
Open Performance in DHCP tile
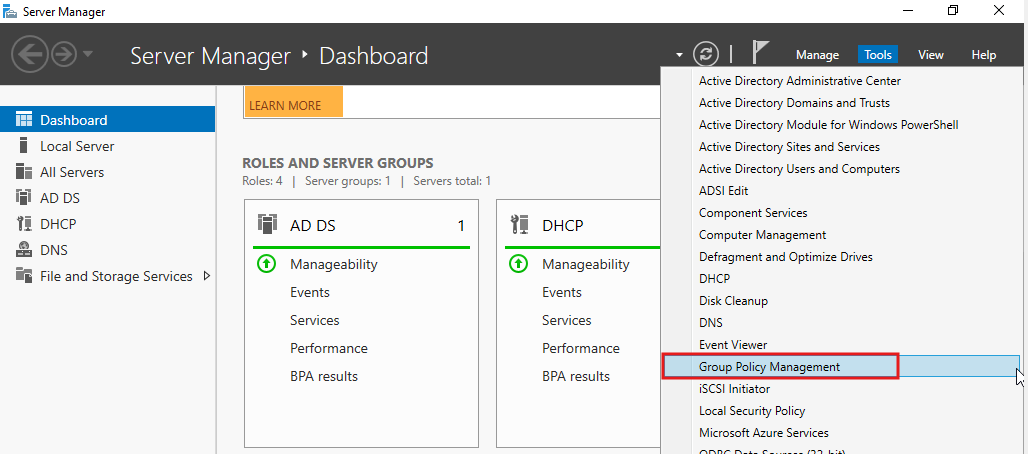coord(581,348)
